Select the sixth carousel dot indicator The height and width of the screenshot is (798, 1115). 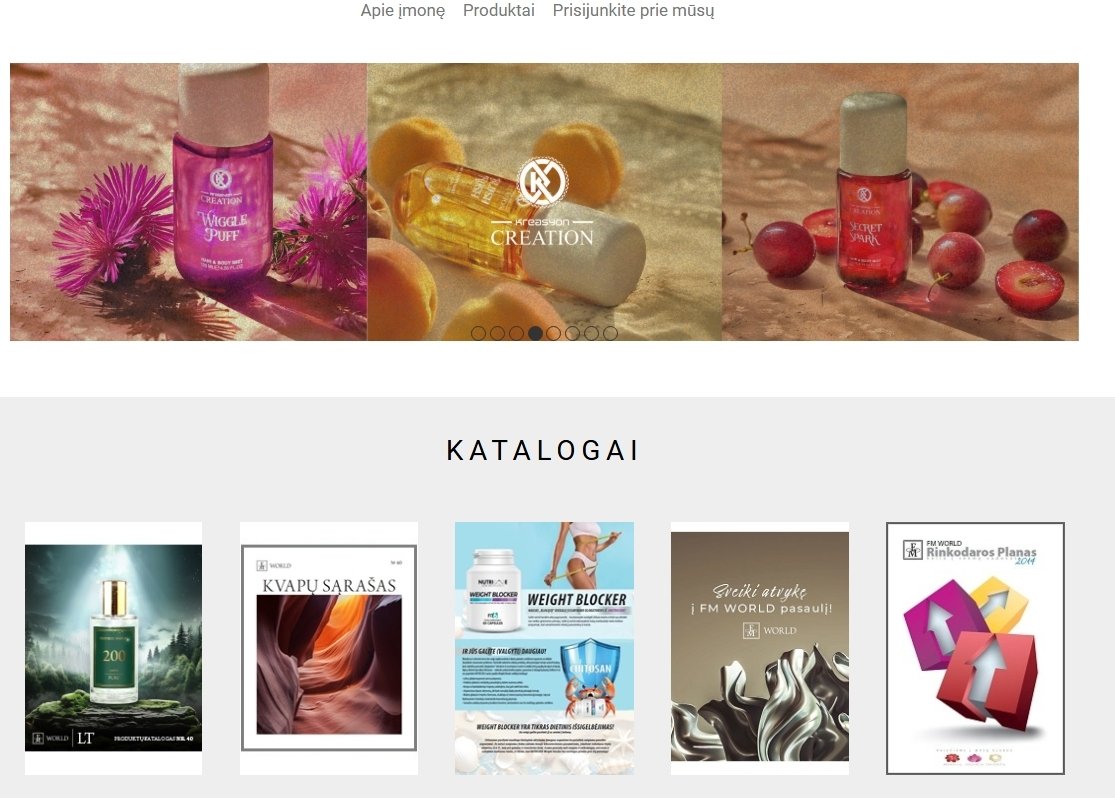click(572, 333)
